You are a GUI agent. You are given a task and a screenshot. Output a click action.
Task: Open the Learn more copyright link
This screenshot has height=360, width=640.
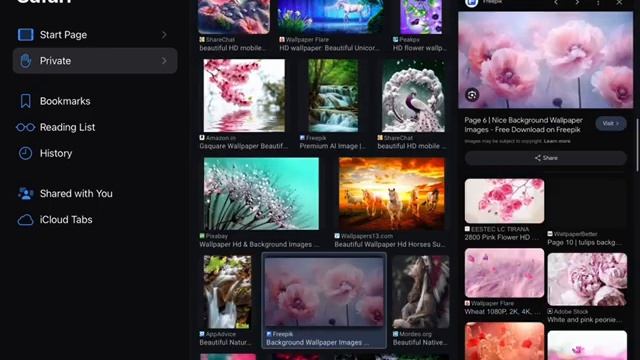[557, 141]
